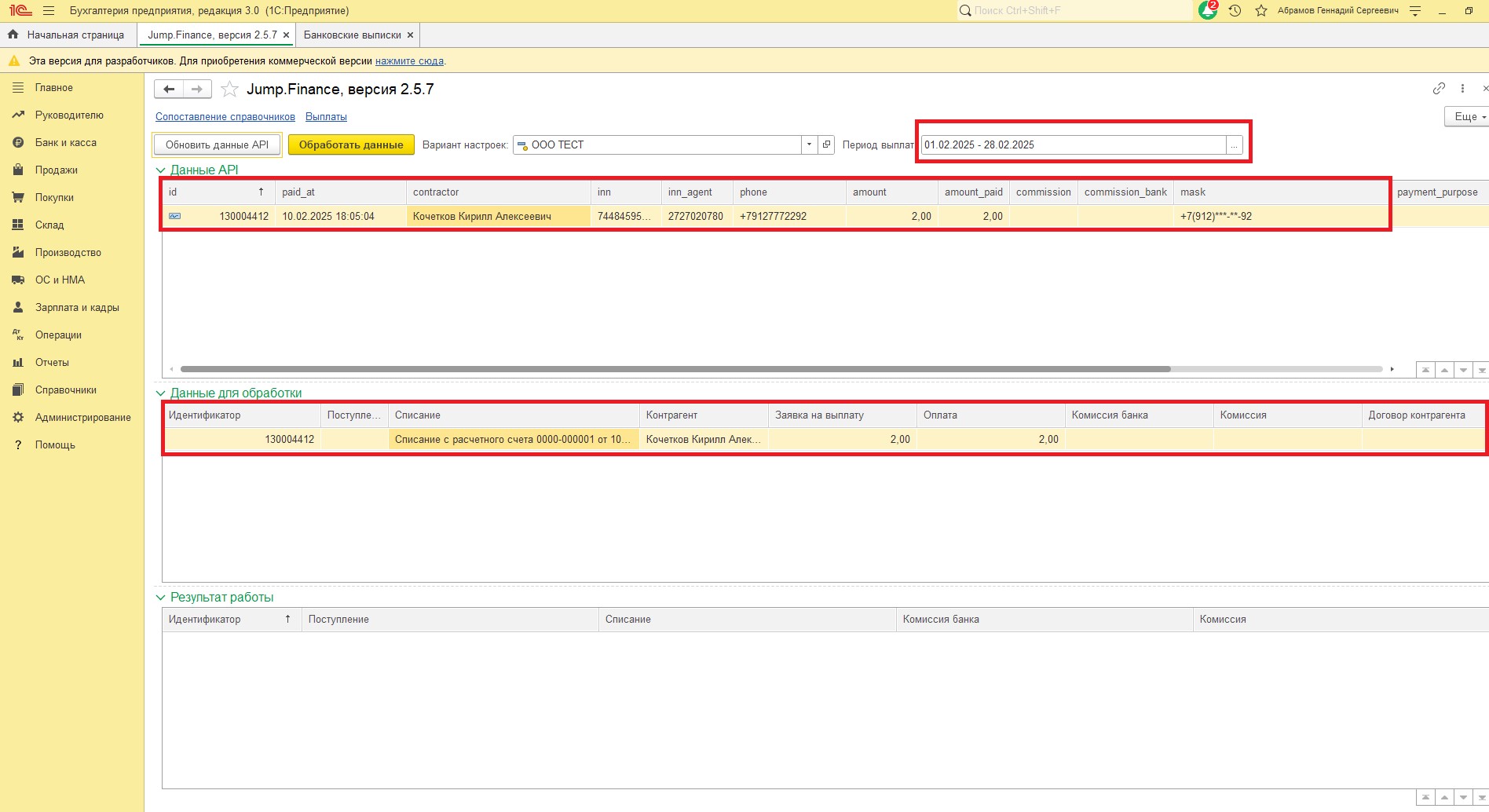This screenshot has height=812, width=1489.
Task: Click the favorites star in title bar
Action: coord(1261,11)
